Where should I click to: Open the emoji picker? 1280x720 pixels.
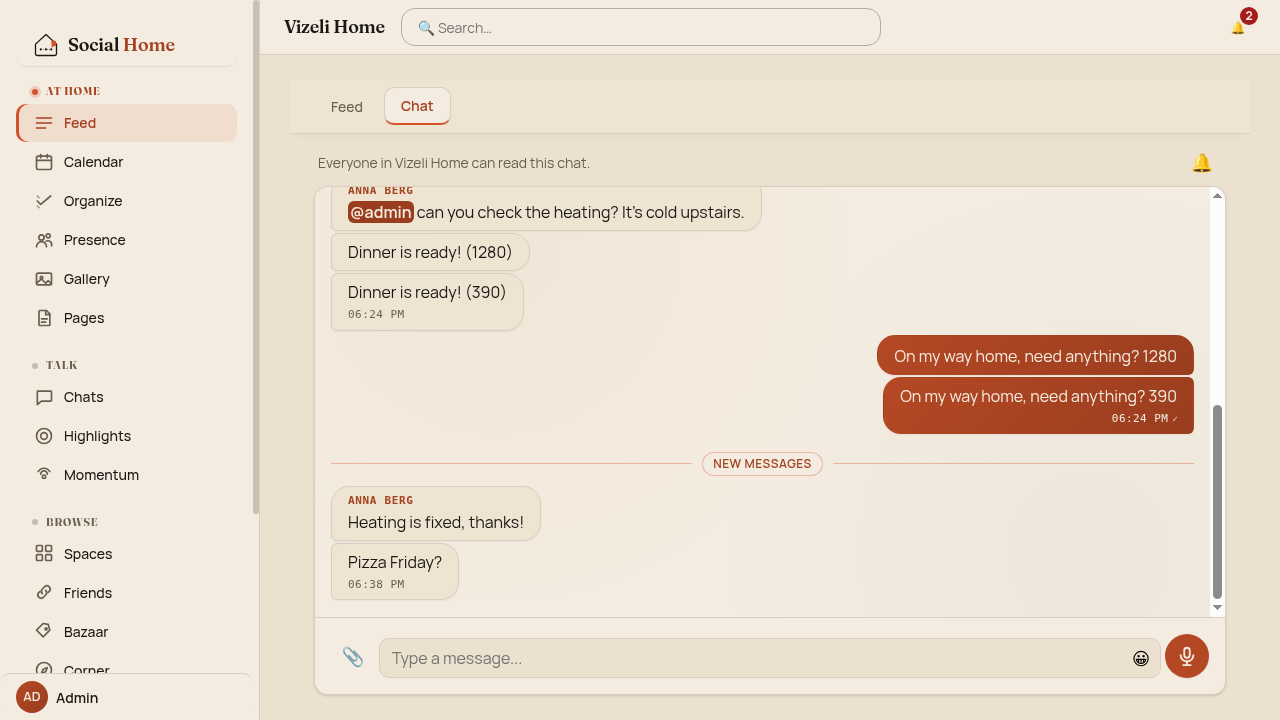click(x=1141, y=658)
